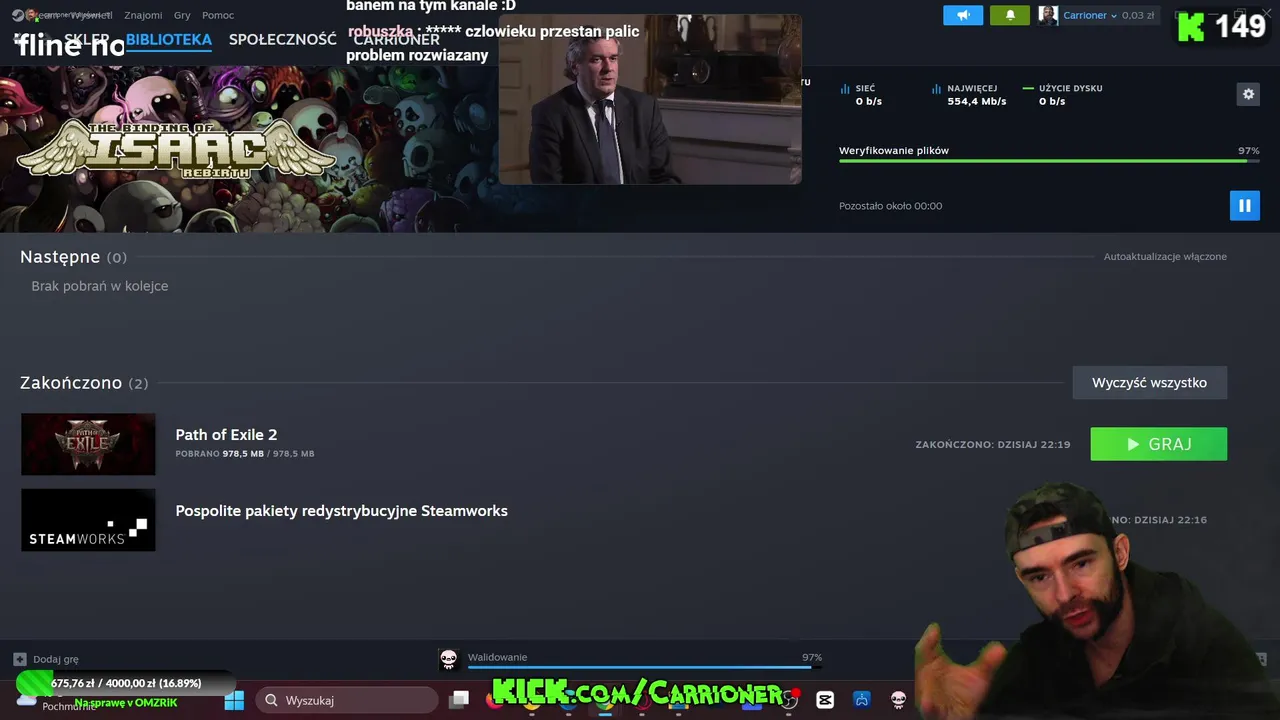Click the Autoaktualizacje włączone text
This screenshot has height=720, width=1280.
(x=1165, y=257)
